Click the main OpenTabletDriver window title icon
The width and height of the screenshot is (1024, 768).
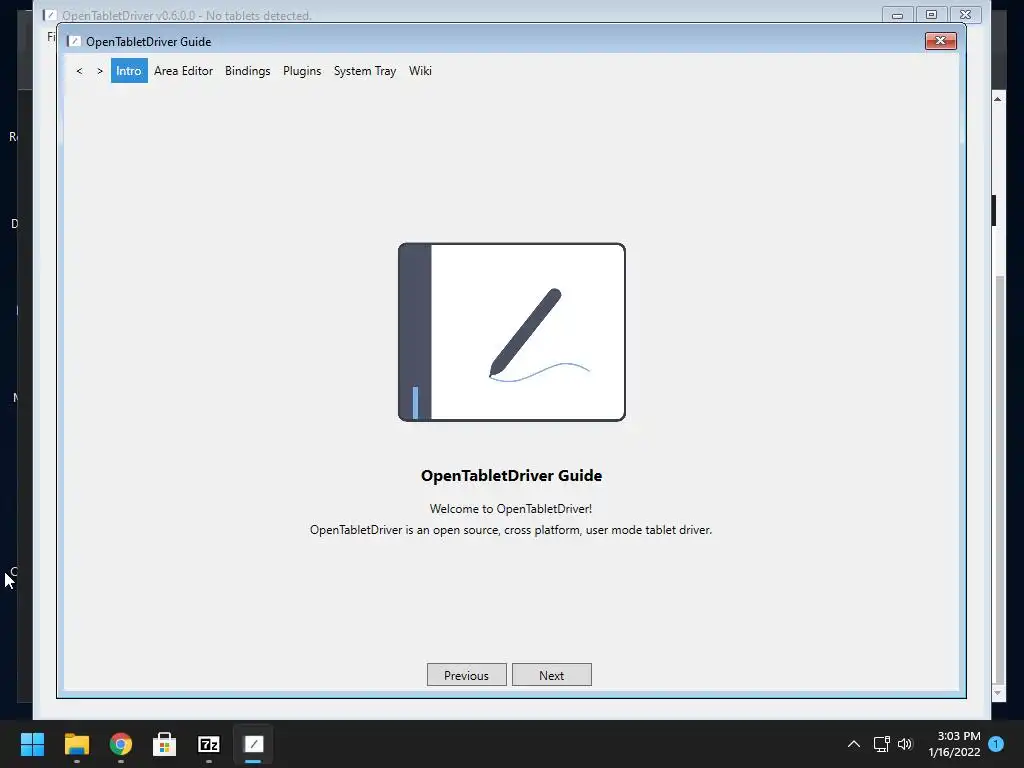click(x=50, y=15)
